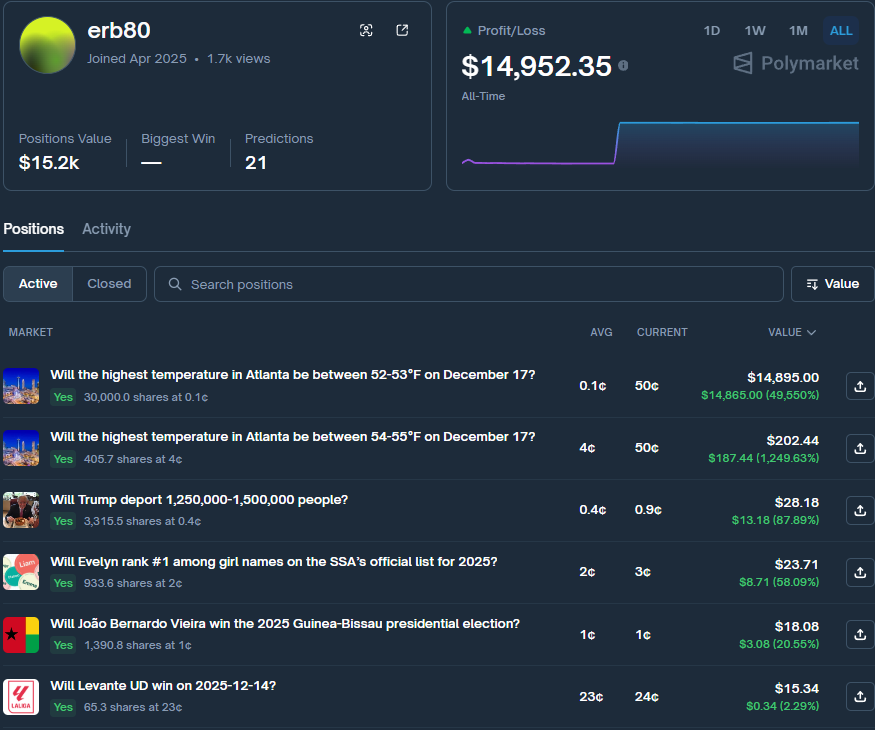Switch to the Activity tab

pos(106,229)
